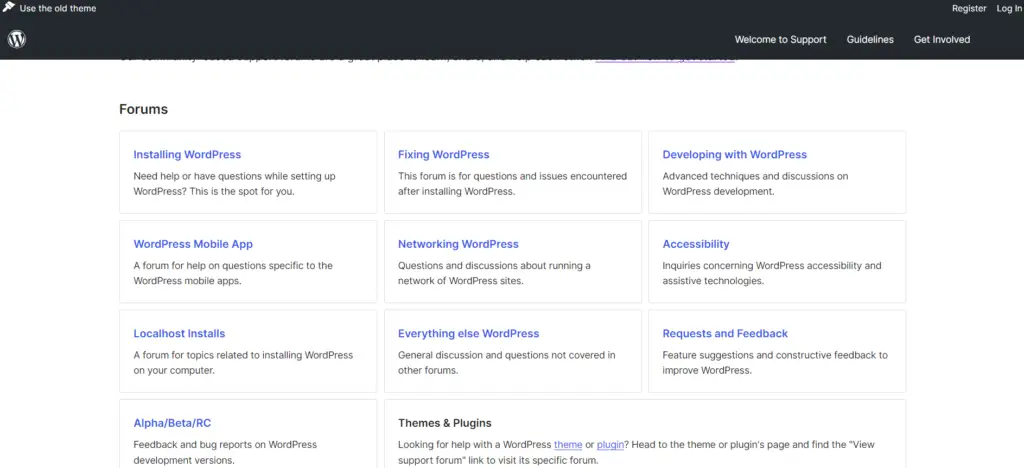Open the Guidelines menu item
Screen dimensions: 1024x468
click(x=870, y=39)
